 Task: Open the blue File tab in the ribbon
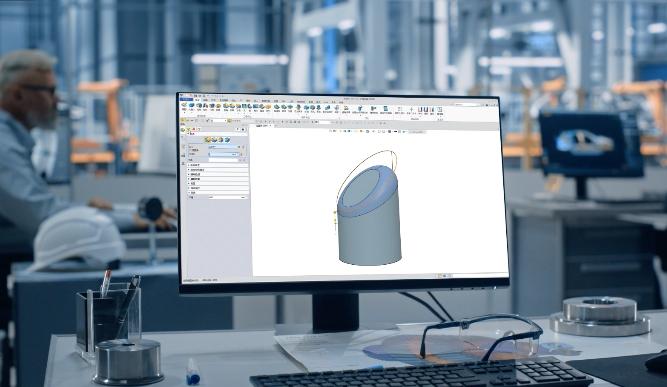click(x=186, y=100)
